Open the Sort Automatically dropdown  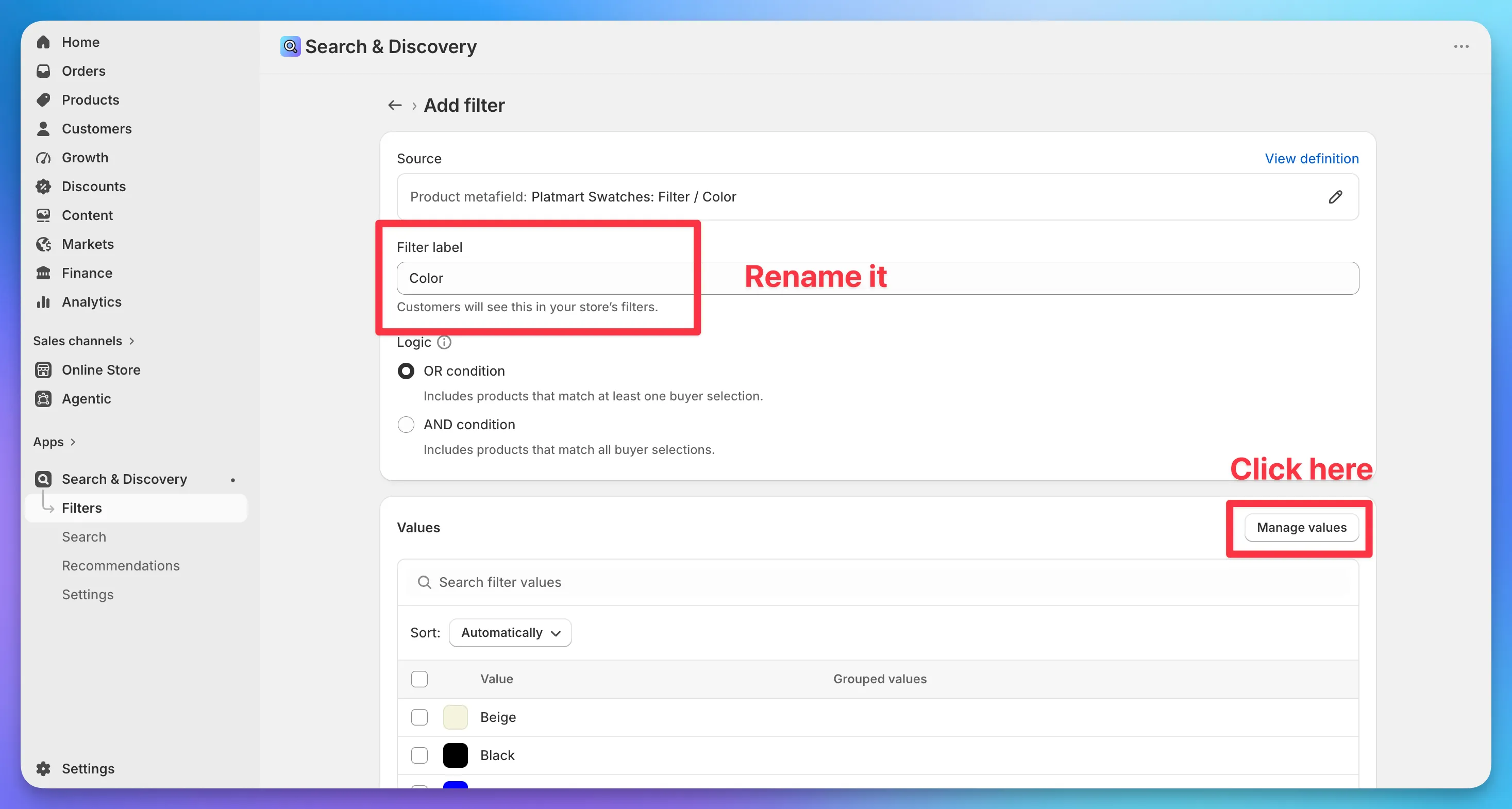tap(510, 632)
